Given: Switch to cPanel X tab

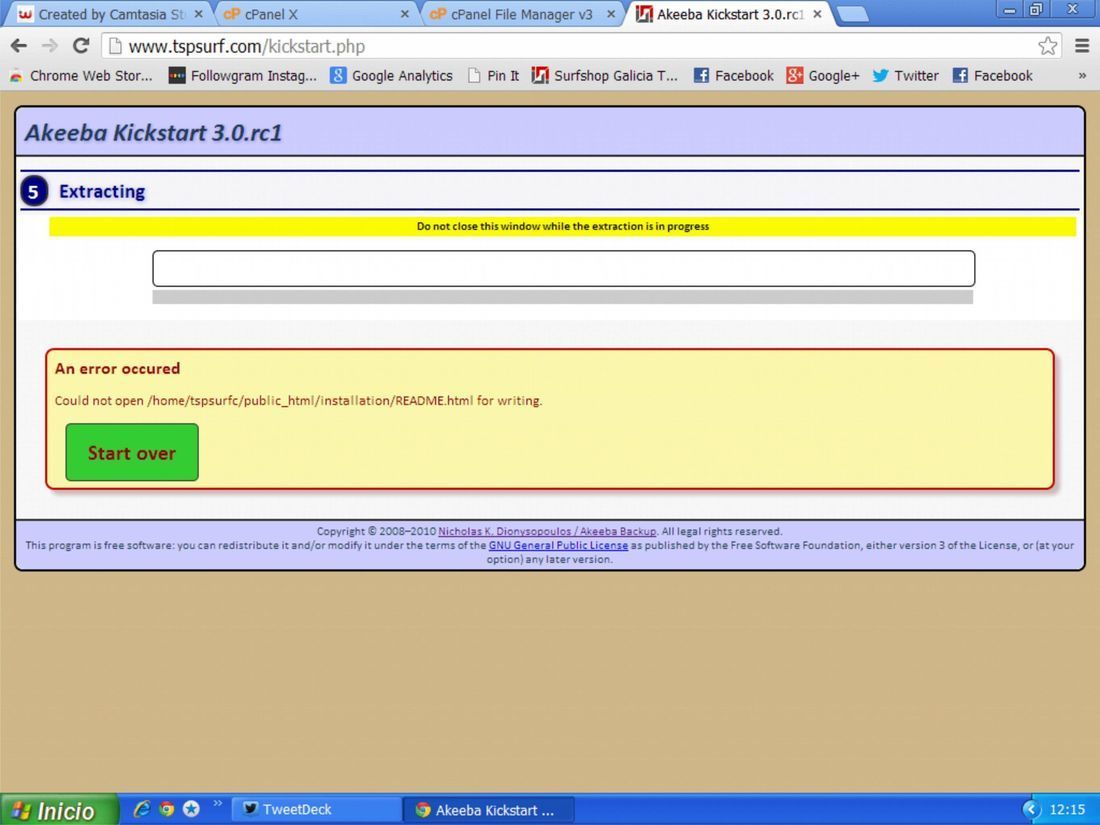Looking at the screenshot, I should pos(316,14).
